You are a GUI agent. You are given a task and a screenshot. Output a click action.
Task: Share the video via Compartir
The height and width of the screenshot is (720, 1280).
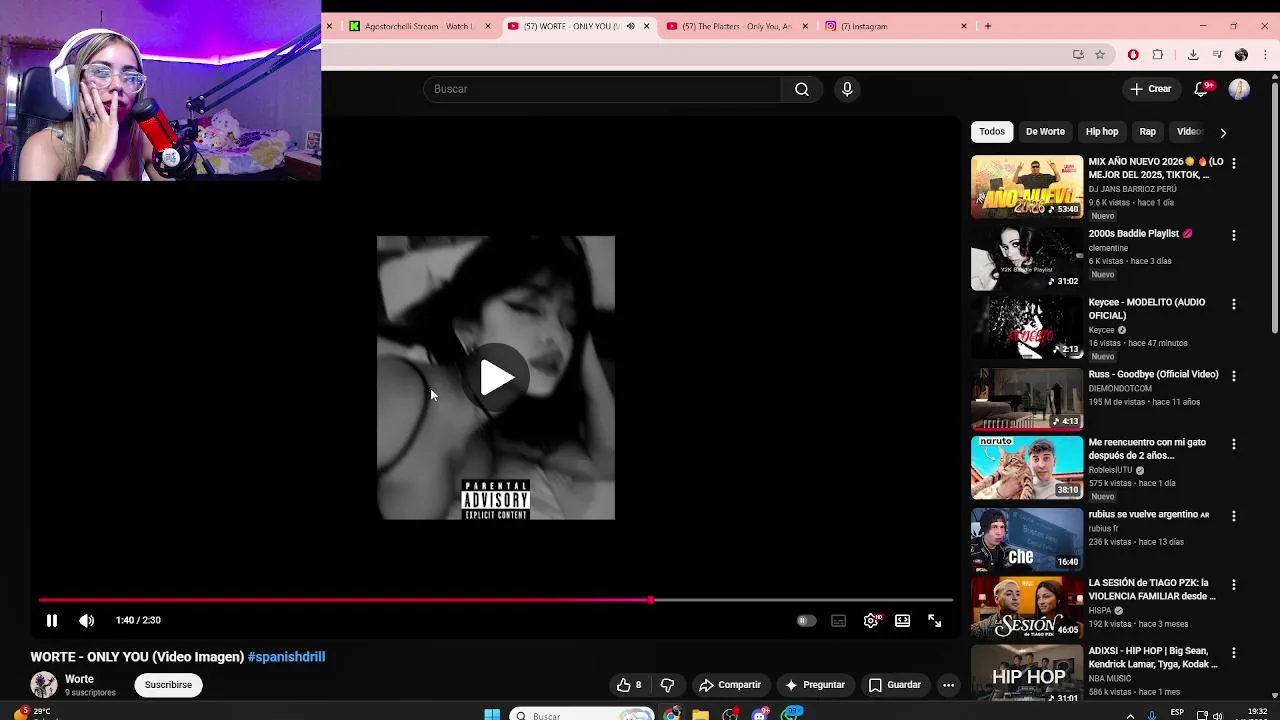[730, 685]
